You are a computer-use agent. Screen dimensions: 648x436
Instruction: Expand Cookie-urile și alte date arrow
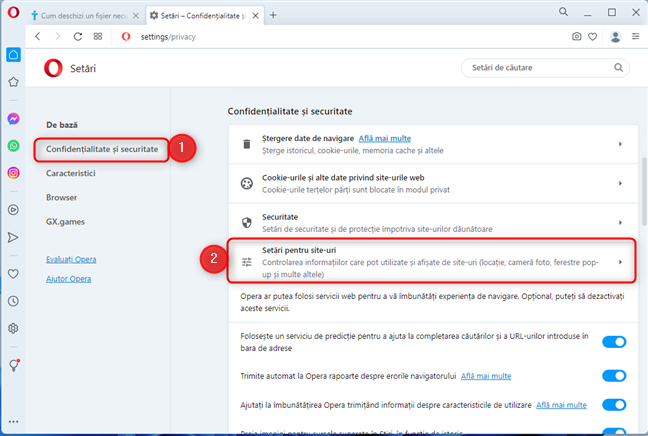click(x=620, y=183)
